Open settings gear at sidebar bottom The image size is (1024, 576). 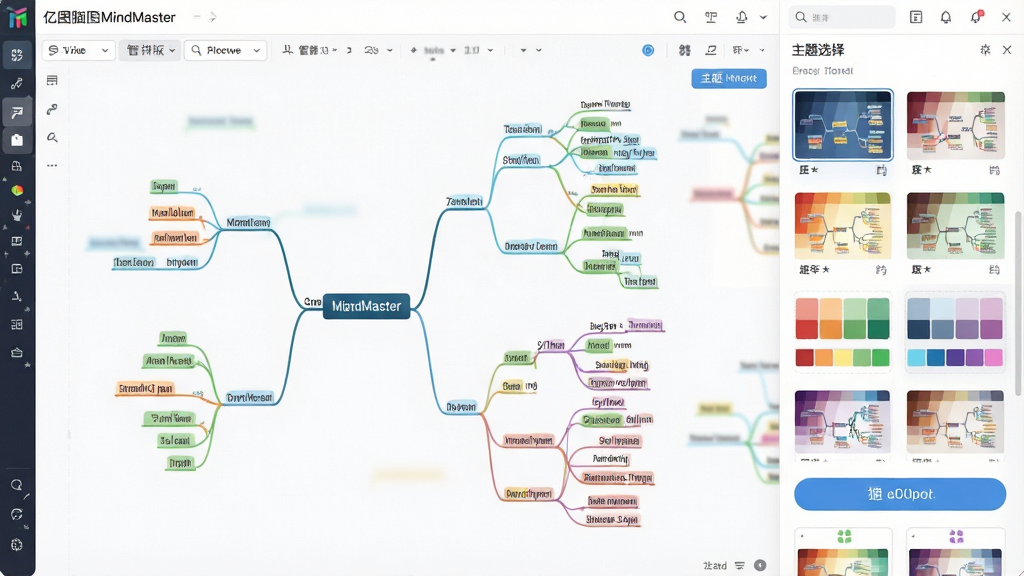pos(17,545)
